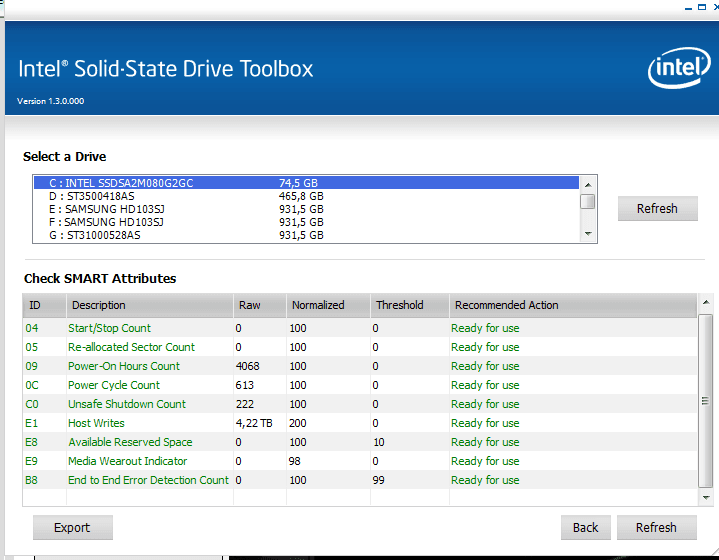Sort by the Normalized column header

pyautogui.click(x=328, y=305)
